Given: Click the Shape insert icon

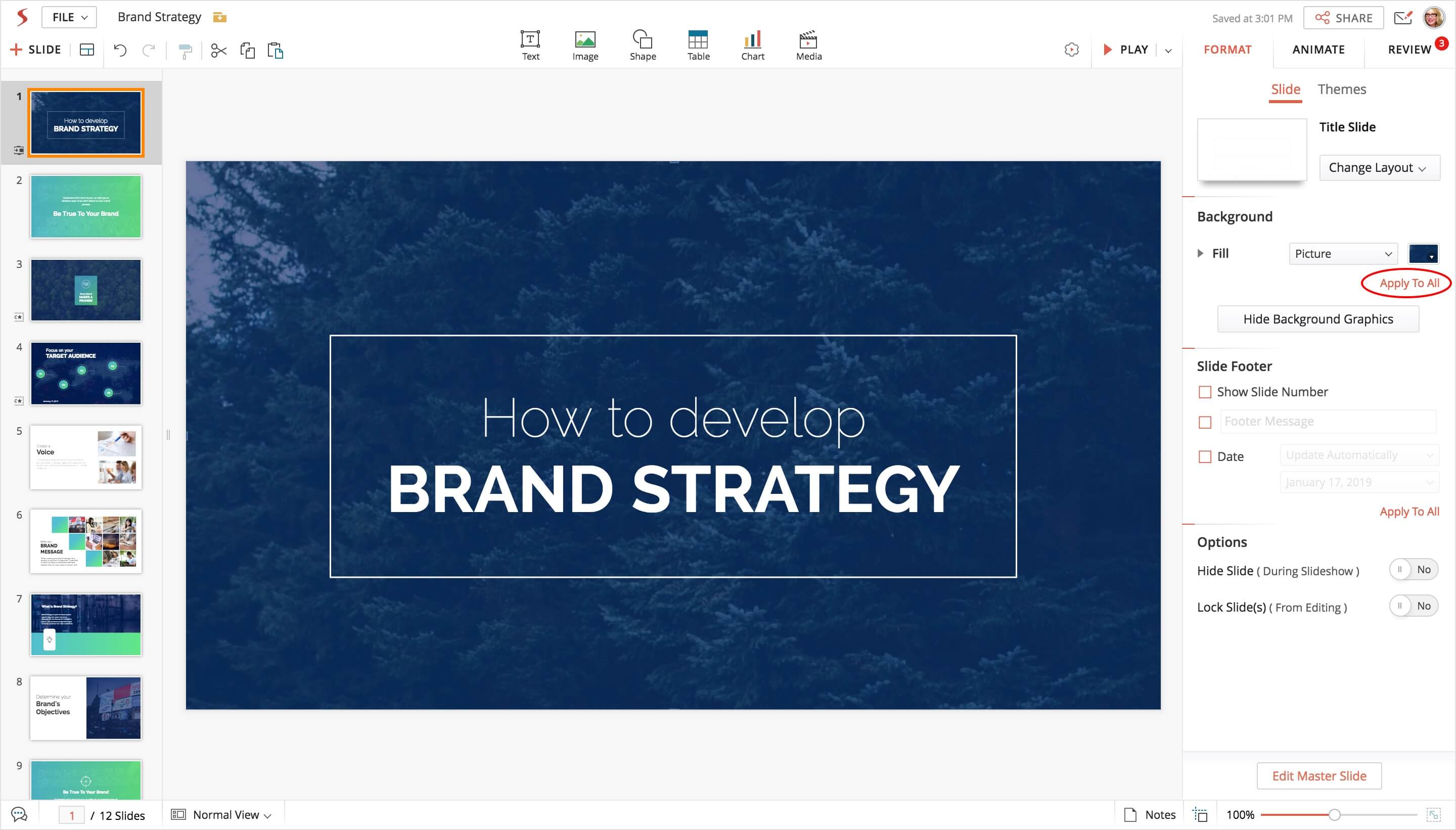Looking at the screenshot, I should coord(643,45).
